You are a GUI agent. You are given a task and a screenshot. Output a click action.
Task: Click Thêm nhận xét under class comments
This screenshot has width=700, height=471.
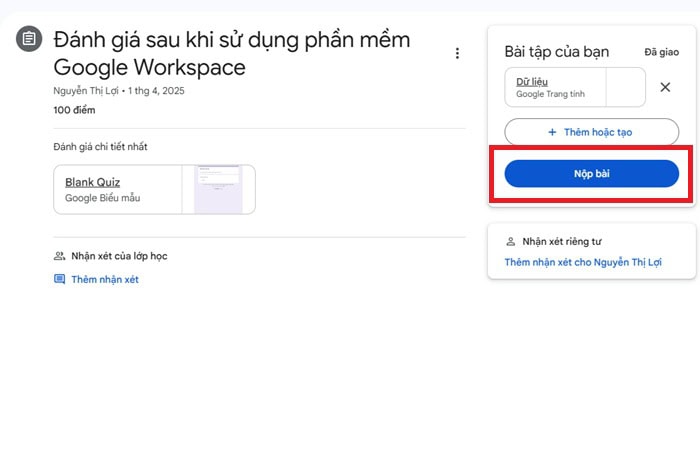(104, 280)
